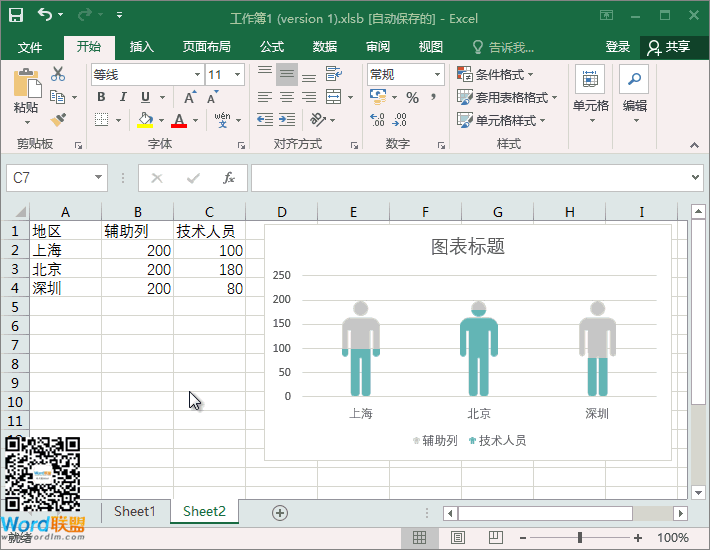Switch to the 公式 Formulas tab
Screen dimensions: 710x550
[272, 47]
